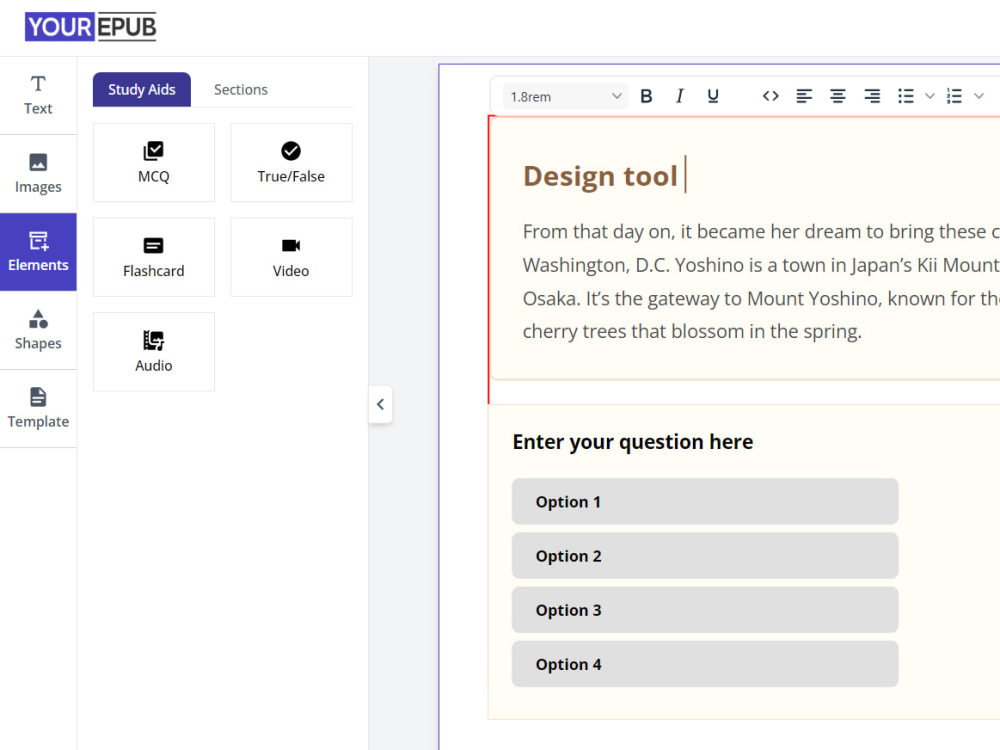Viewport: 1000px width, 750px height.
Task: Click the paragraph about Yoshino
Action: tap(761, 281)
